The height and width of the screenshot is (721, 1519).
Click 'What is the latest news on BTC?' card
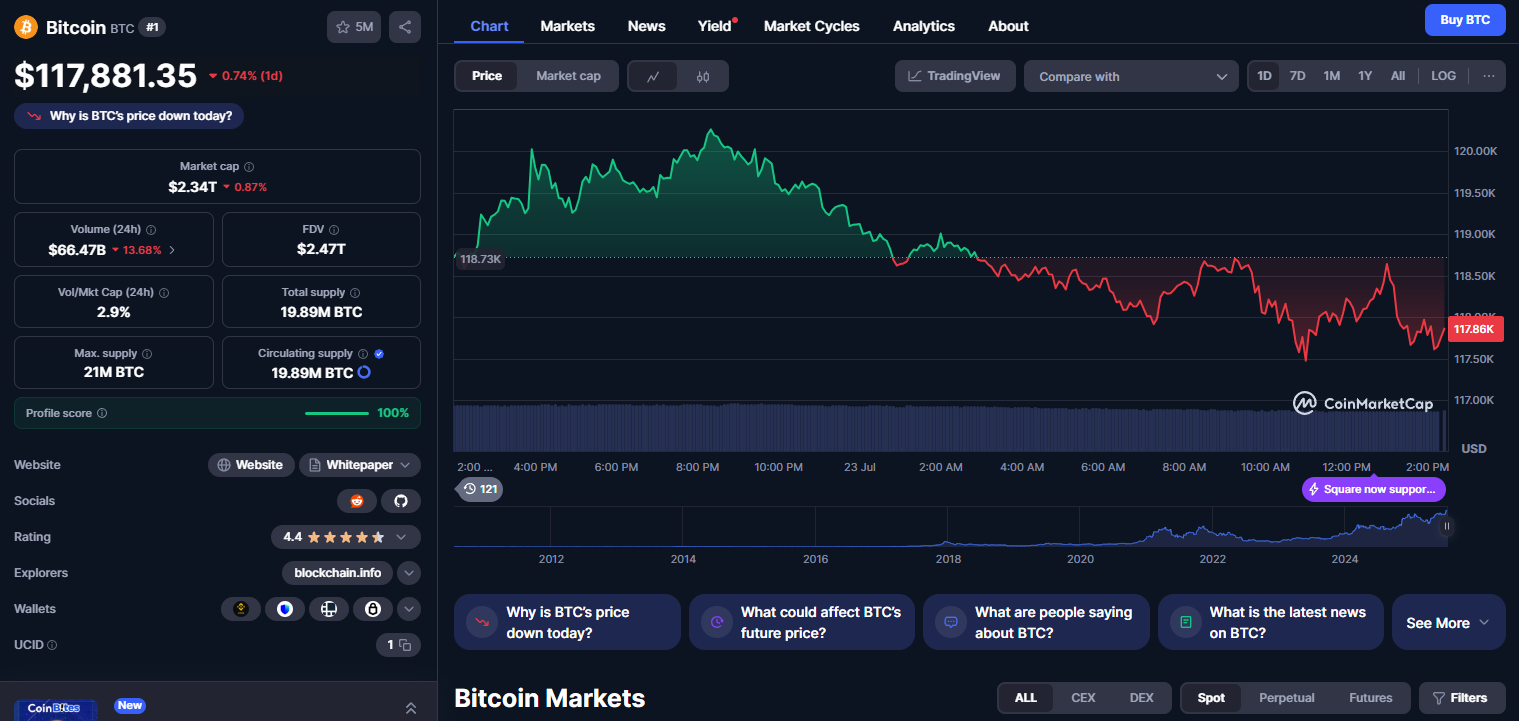(x=1270, y=622)
